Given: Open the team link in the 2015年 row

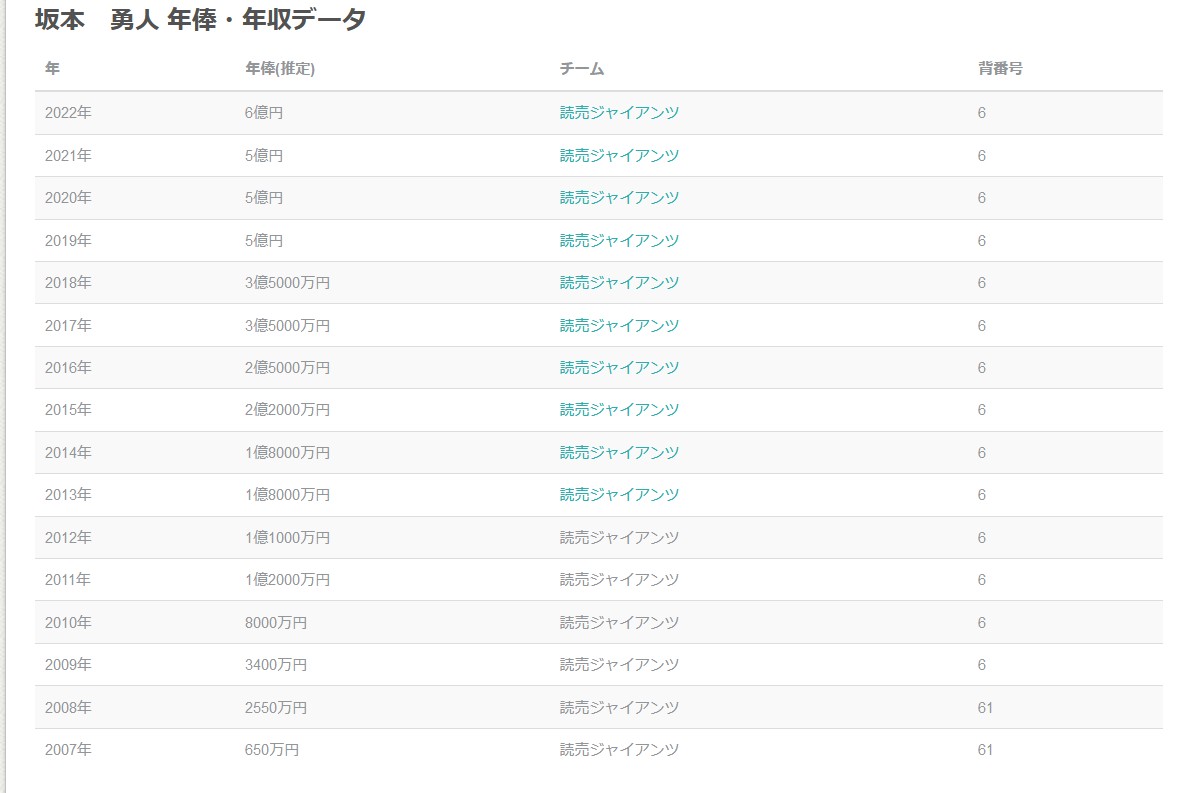Looking at the screenshot, I should coord(619,410).
